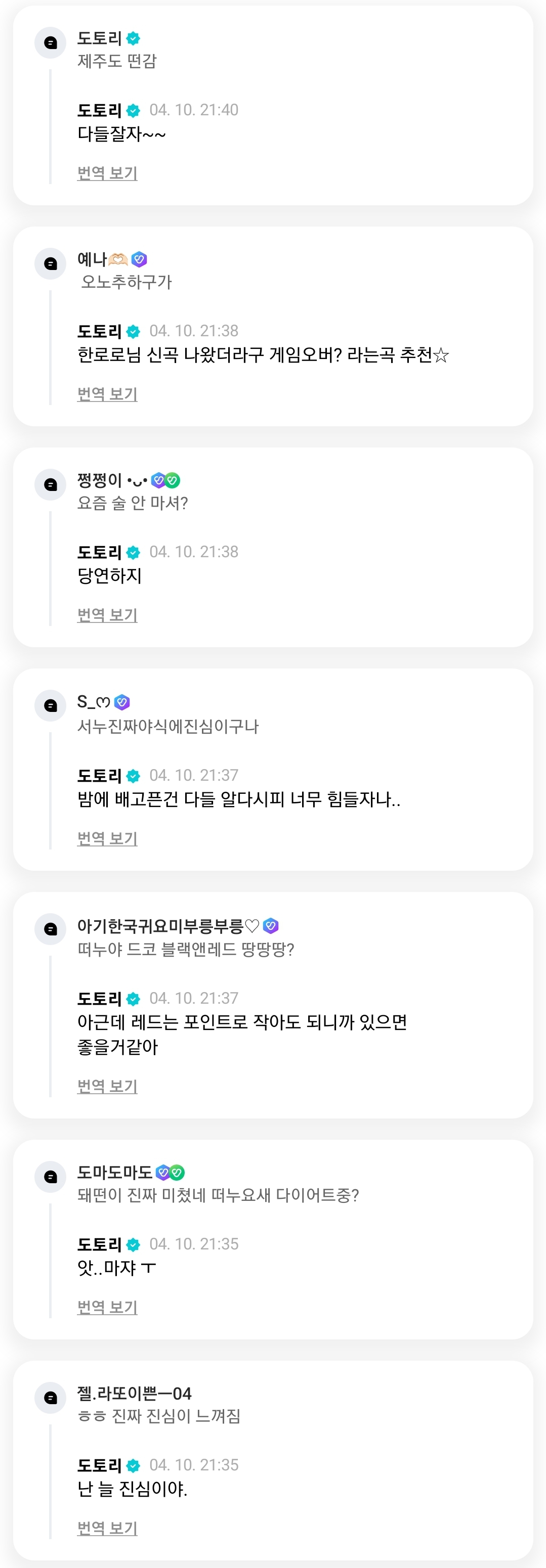Click the purple badge beside 아기한국귀요미부릉부릉

point(271,926)
